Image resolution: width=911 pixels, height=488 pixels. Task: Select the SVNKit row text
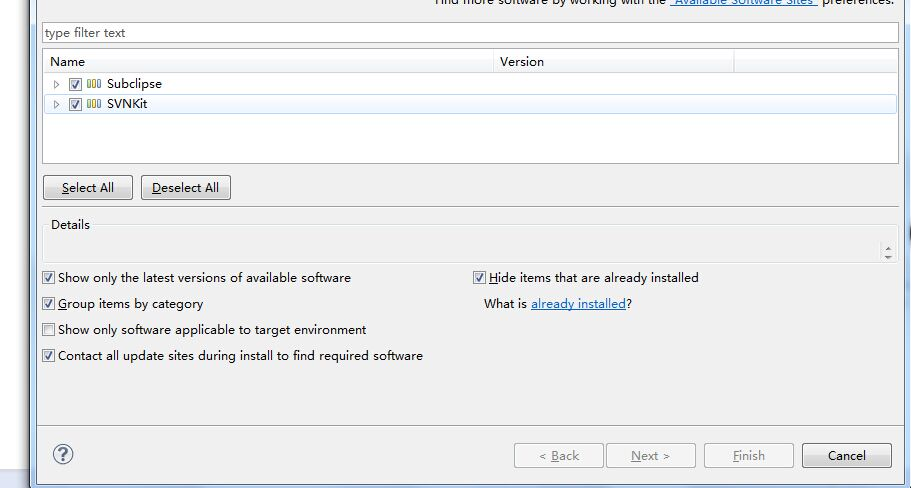tap(127, 104)
